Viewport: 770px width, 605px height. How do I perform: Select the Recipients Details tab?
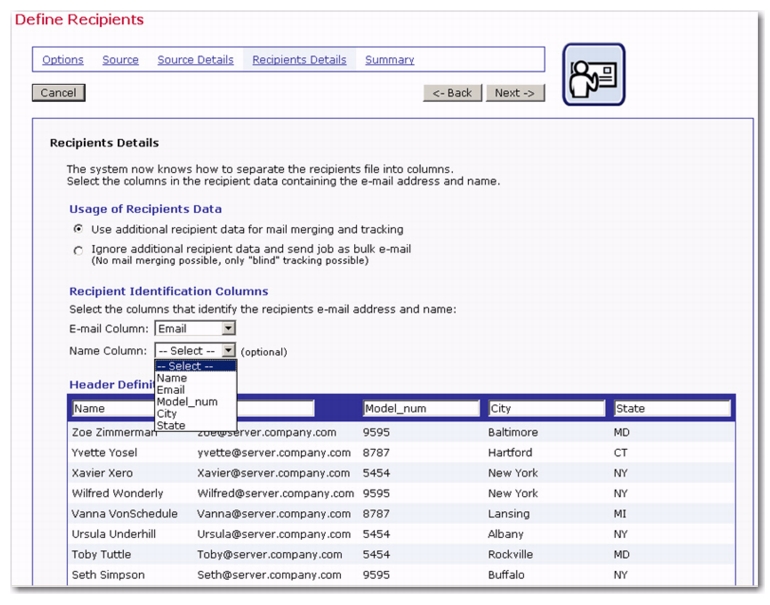click(x=299, y=60)
